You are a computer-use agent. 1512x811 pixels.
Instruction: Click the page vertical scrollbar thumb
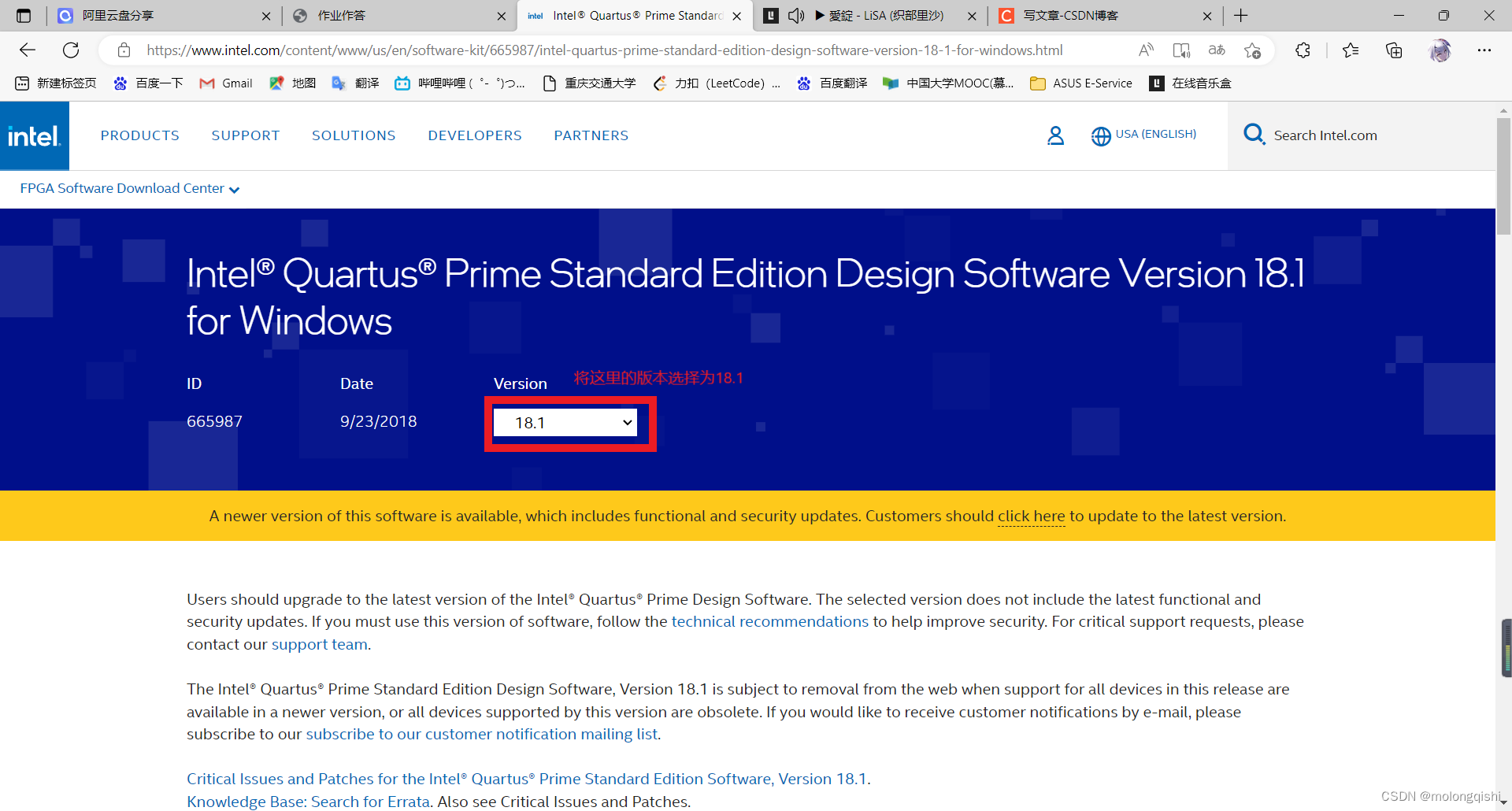click(1503, 177)
